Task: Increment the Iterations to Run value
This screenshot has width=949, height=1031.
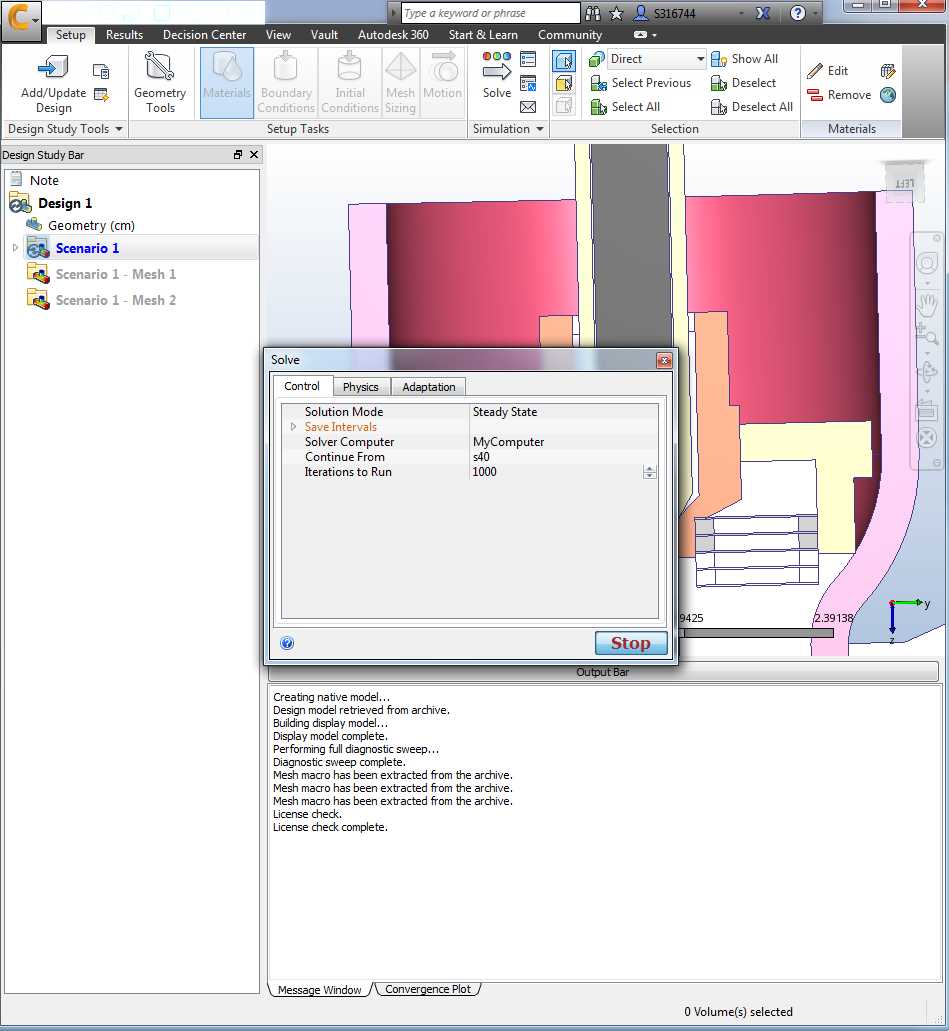Action: coord(650,467)
